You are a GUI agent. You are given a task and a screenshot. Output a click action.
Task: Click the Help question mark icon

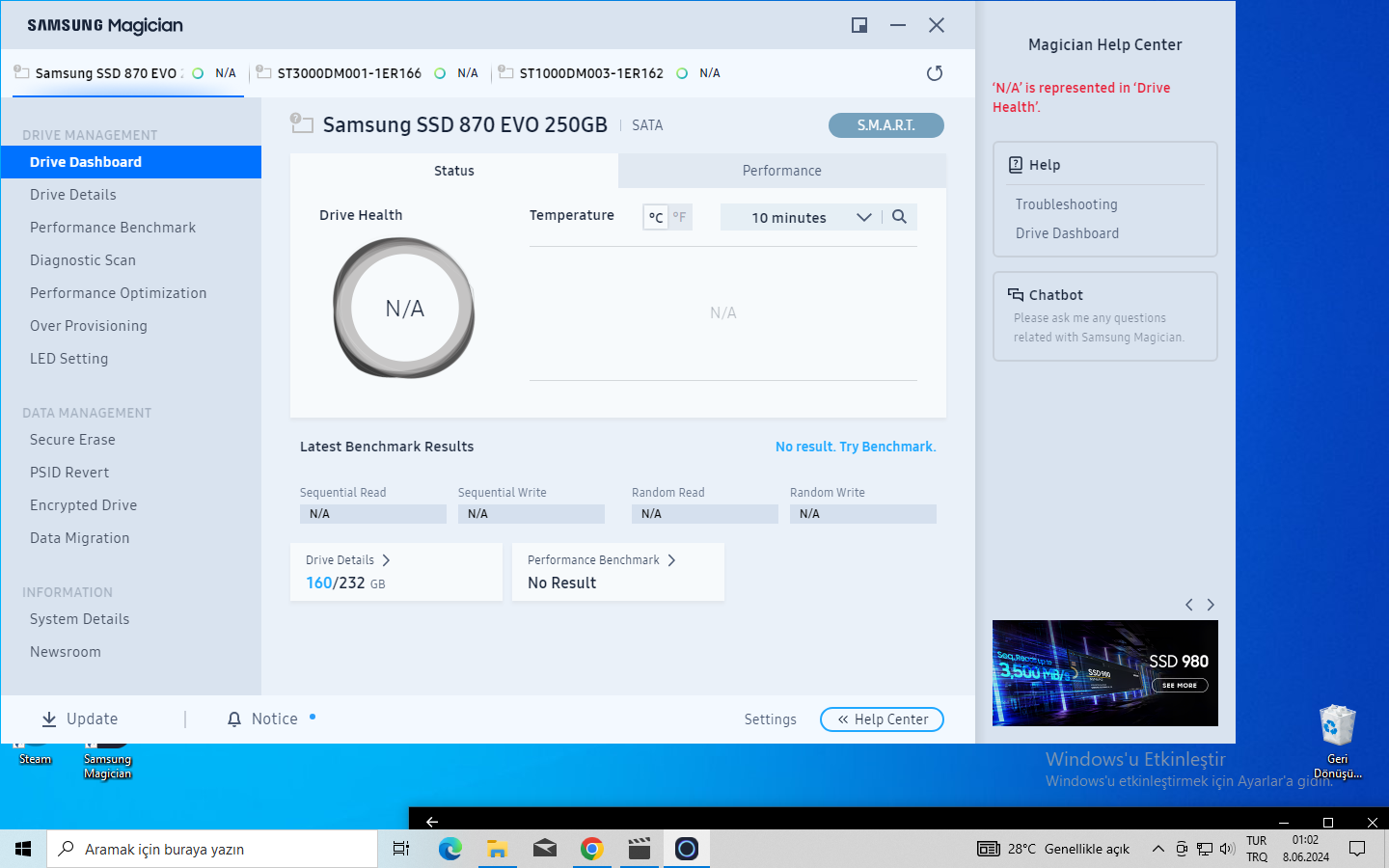pyautogui.click(x=1016, y=165)
